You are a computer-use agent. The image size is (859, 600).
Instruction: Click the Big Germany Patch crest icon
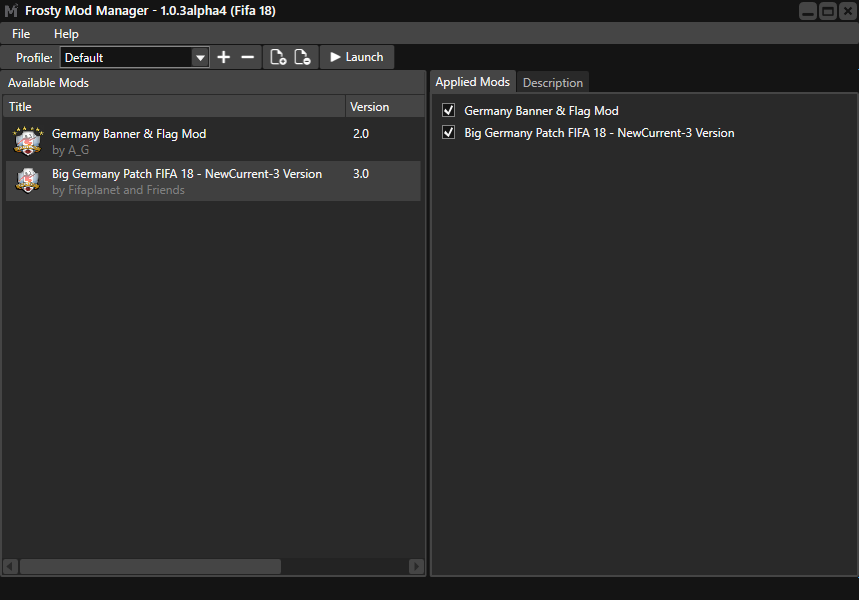pos(28,181)
